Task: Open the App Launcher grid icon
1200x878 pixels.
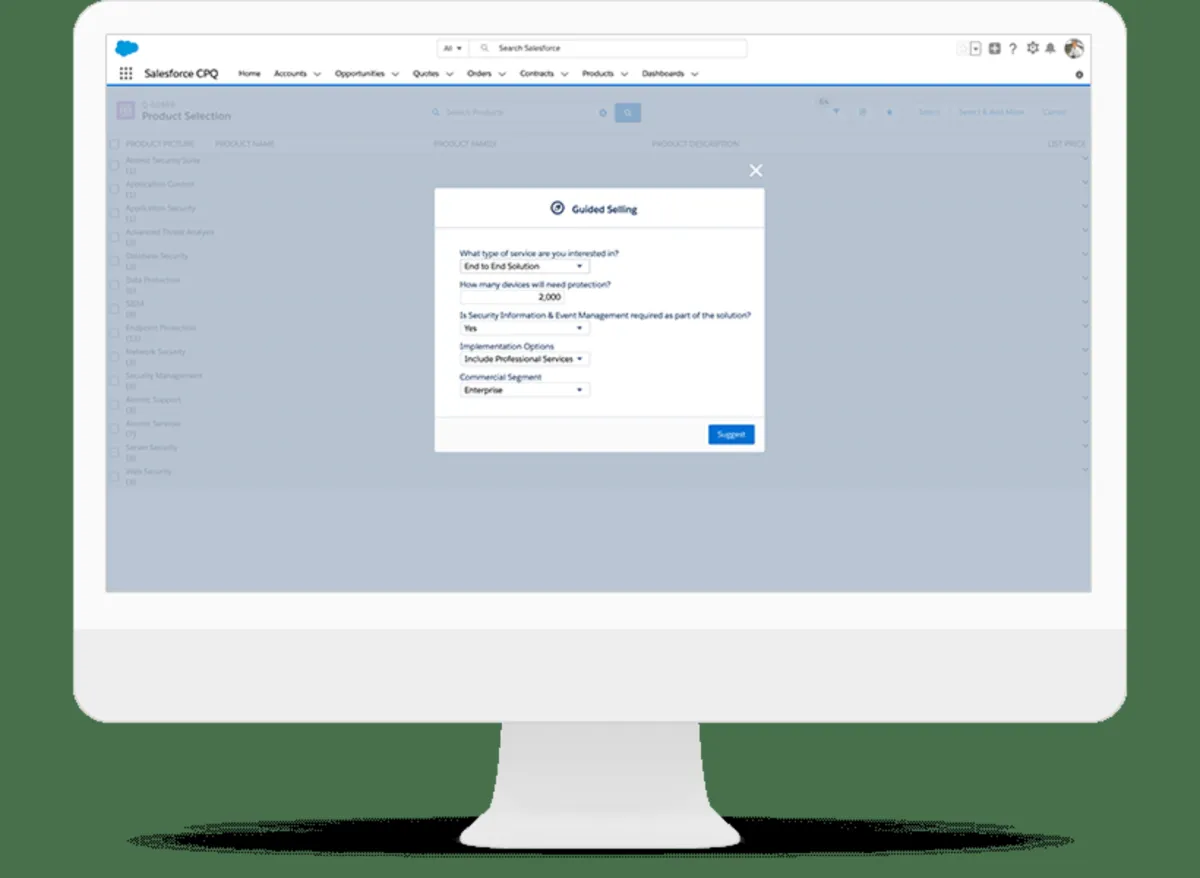Action: [x=126, y=74]
